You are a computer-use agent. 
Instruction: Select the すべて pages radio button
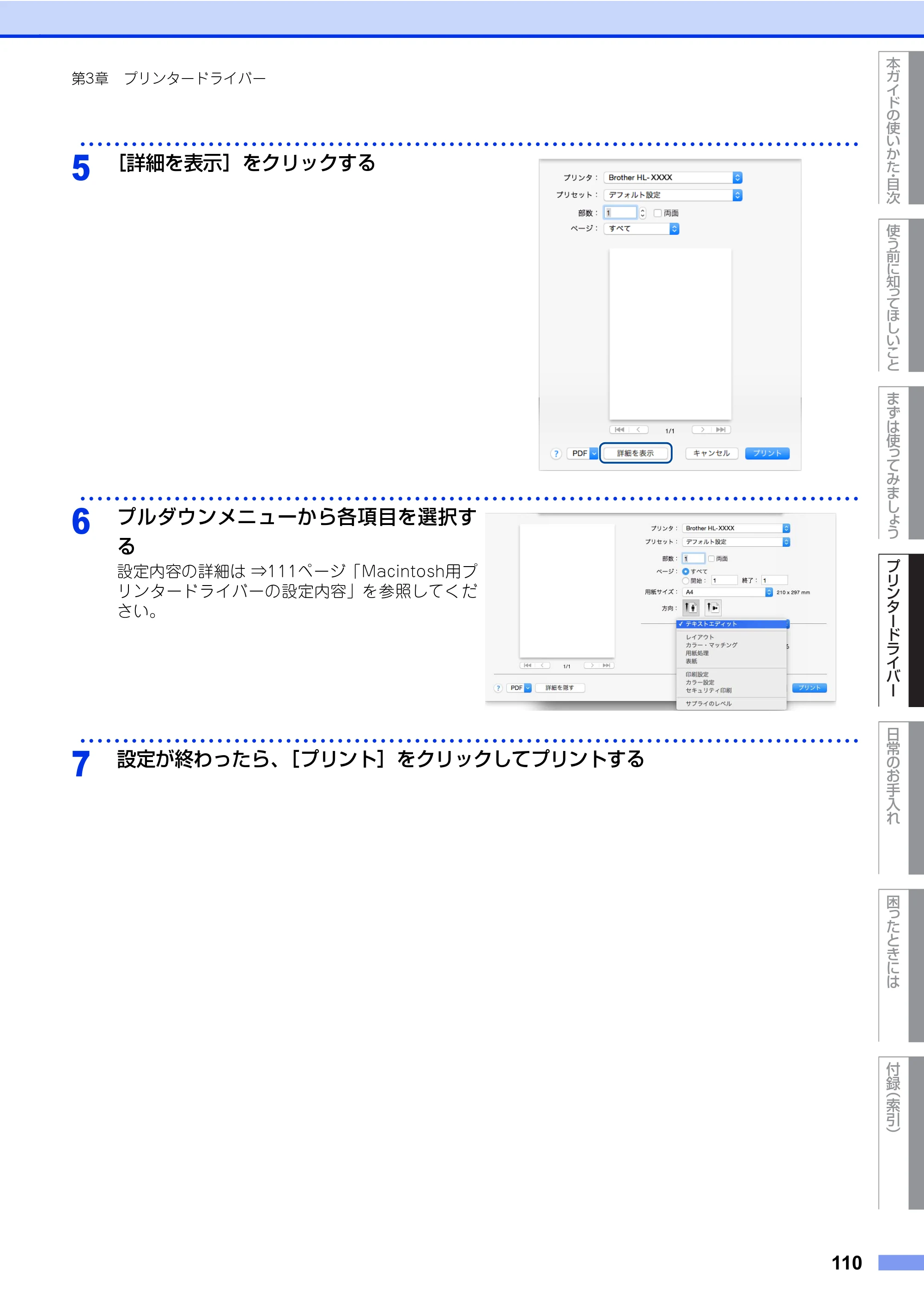(x=686, y=571)
